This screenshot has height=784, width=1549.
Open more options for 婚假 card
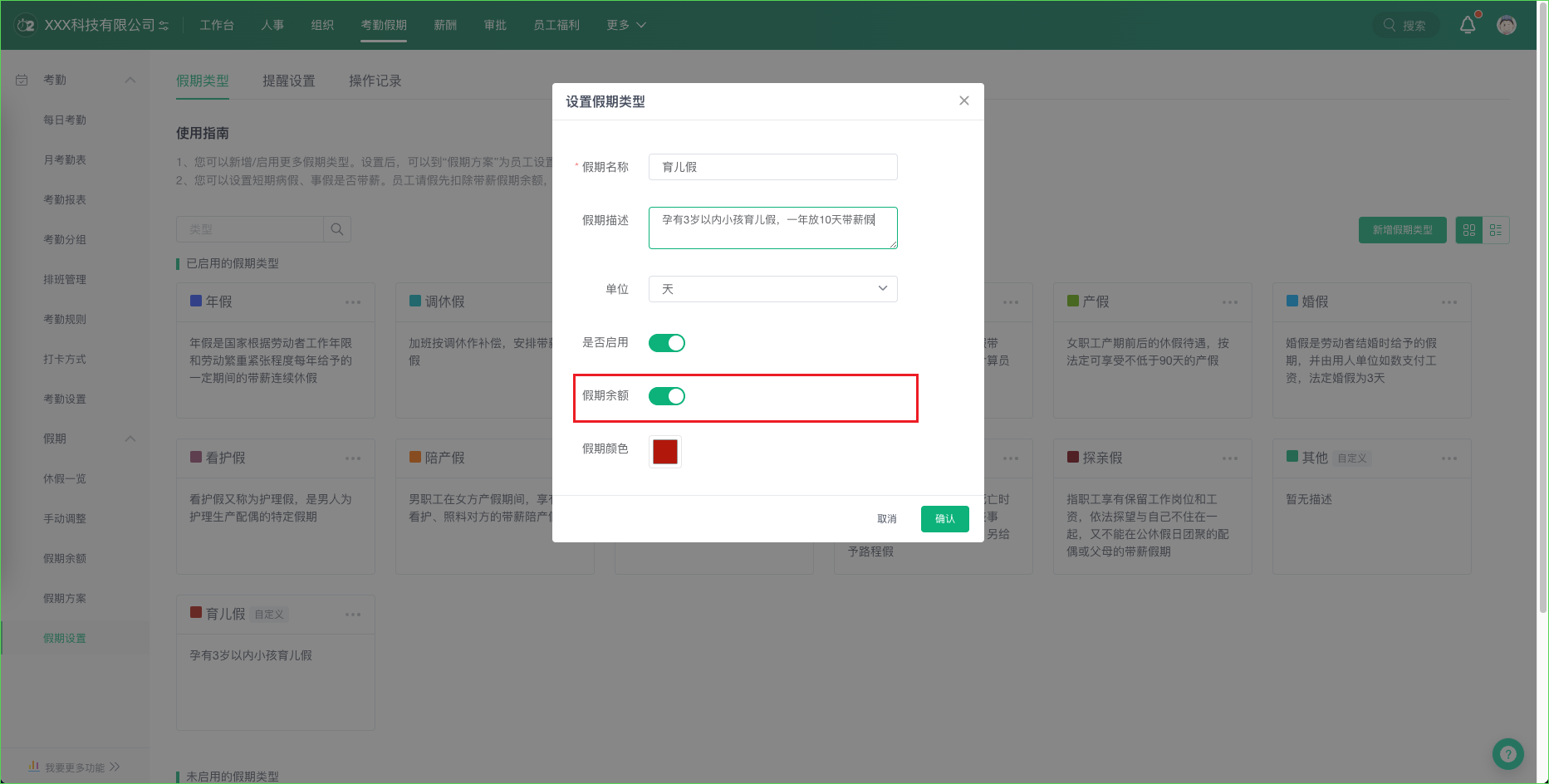1449,302
